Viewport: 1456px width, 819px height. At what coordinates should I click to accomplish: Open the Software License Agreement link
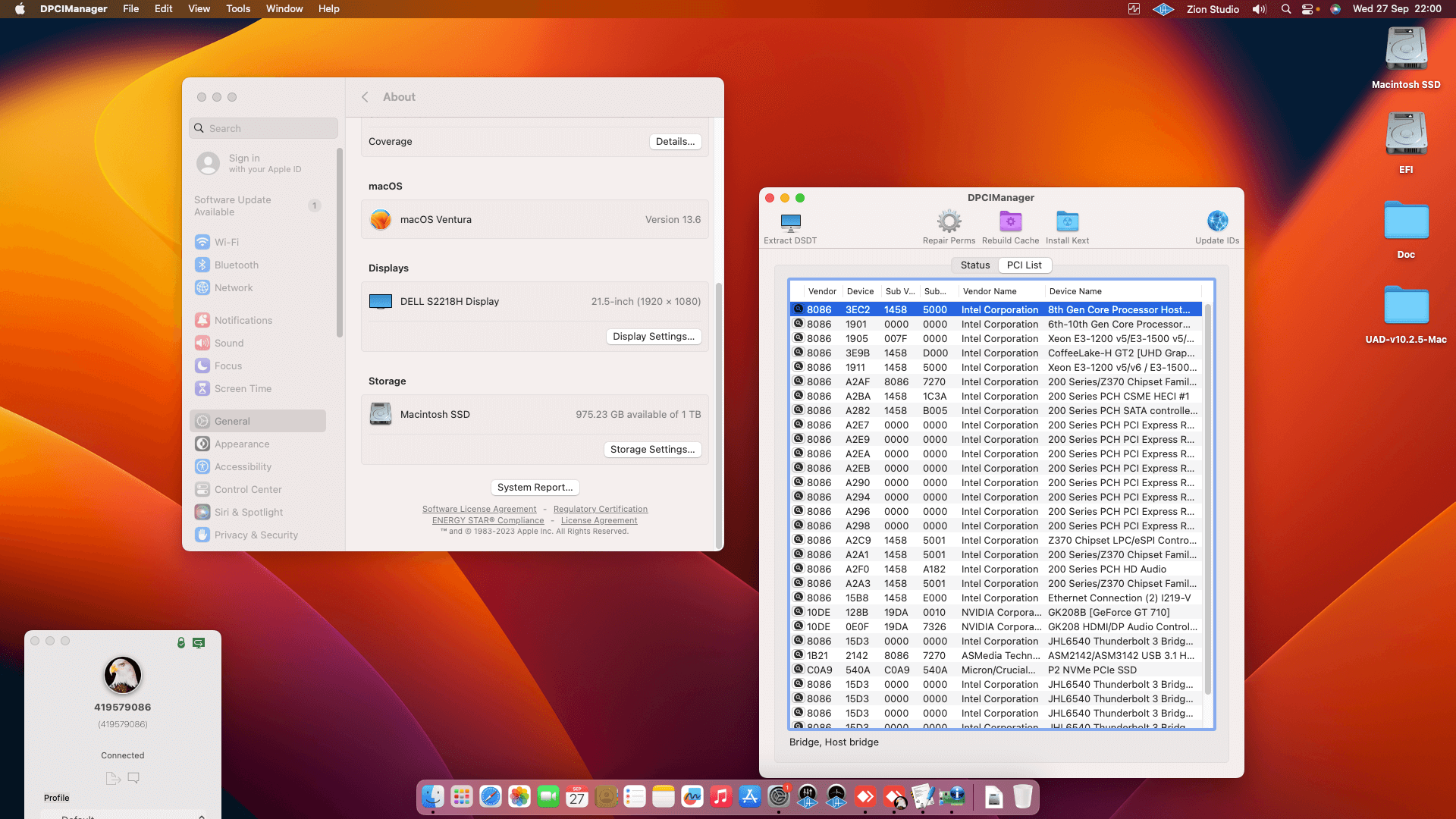click(x=479, y=510)
